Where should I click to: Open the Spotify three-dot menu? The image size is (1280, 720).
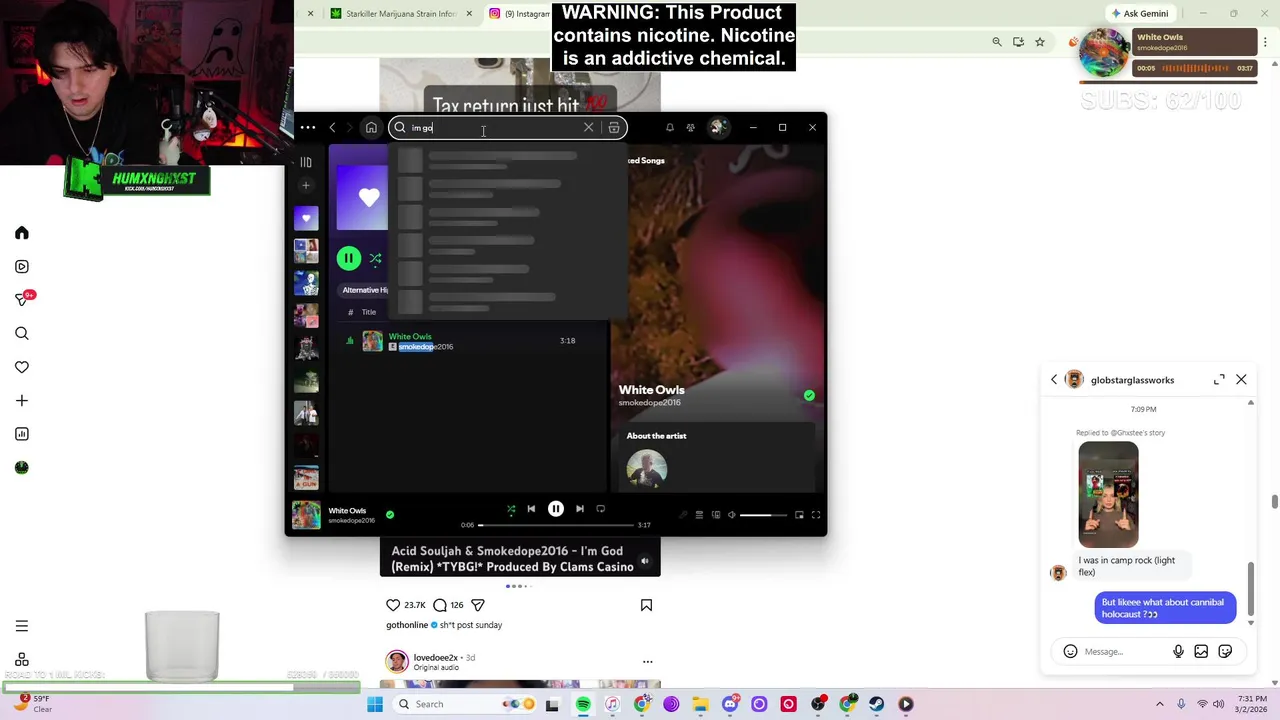point(308,127)
